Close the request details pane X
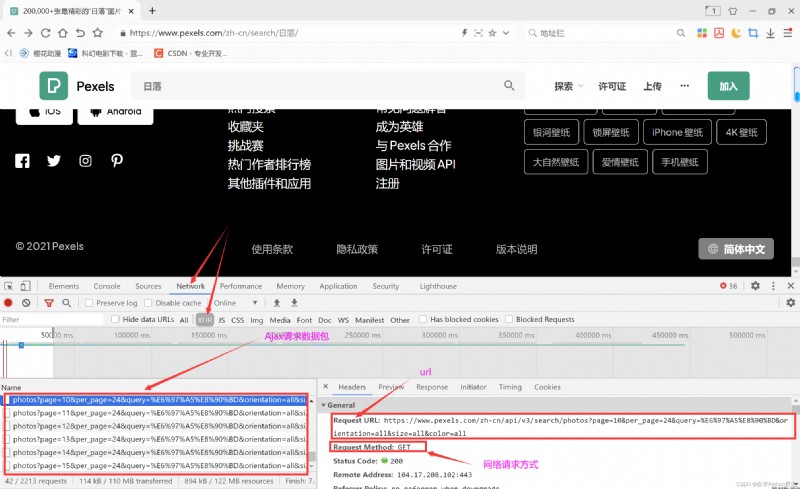The width and height of the screenshot is (800, 489). point(326,386)
